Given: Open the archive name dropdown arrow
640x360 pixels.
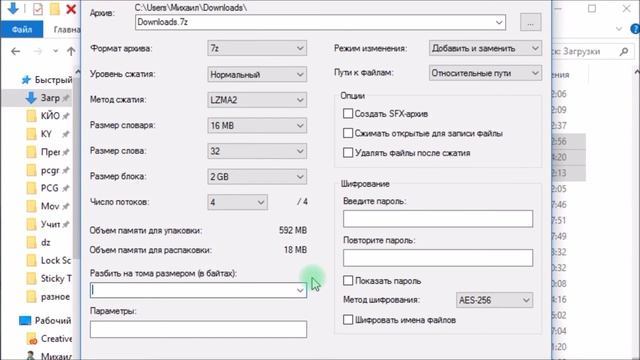Looking at the screenshot, I should point(499,22).
